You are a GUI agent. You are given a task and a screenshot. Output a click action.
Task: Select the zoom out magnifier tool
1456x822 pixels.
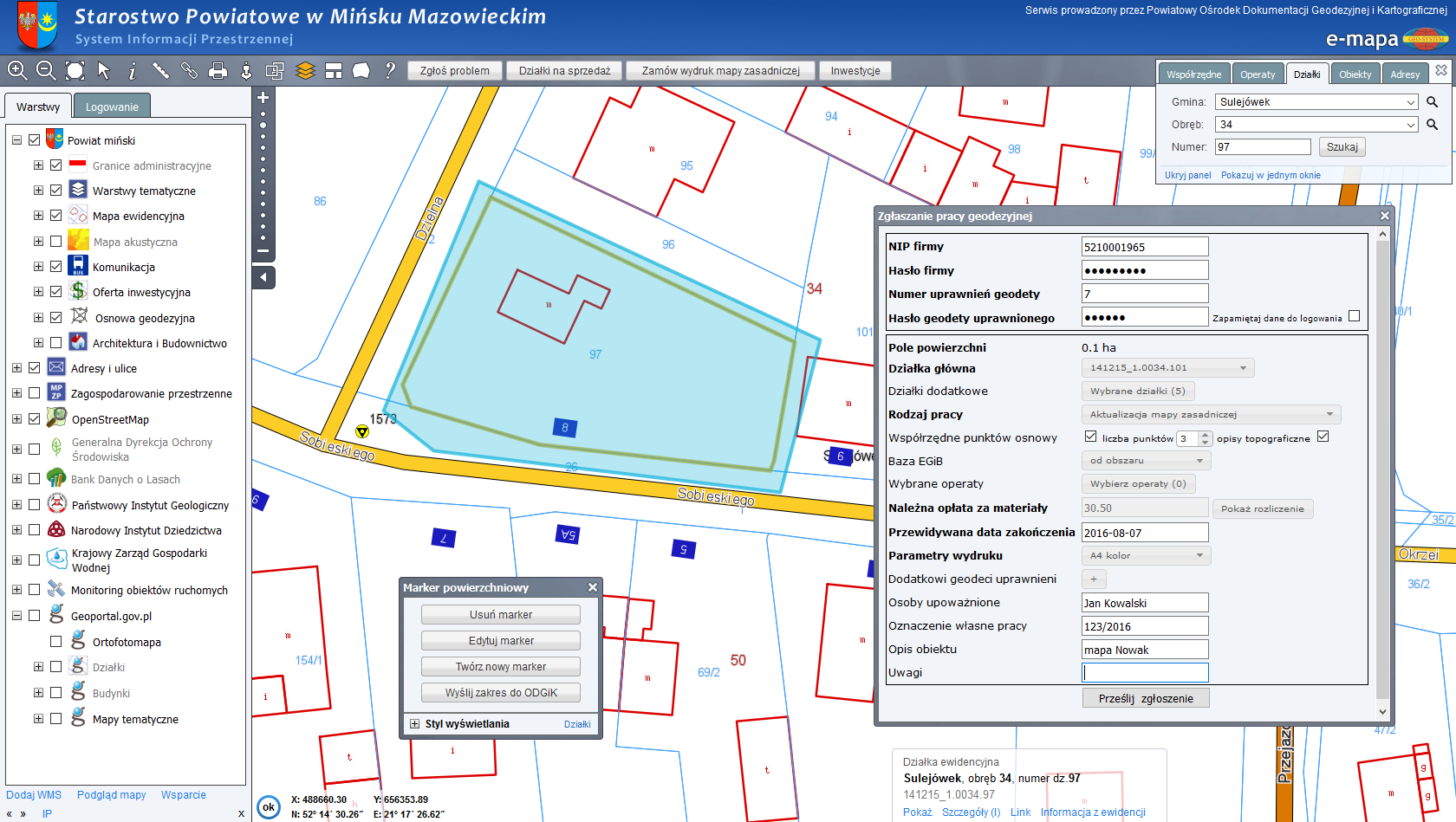[x=46, y=71]
